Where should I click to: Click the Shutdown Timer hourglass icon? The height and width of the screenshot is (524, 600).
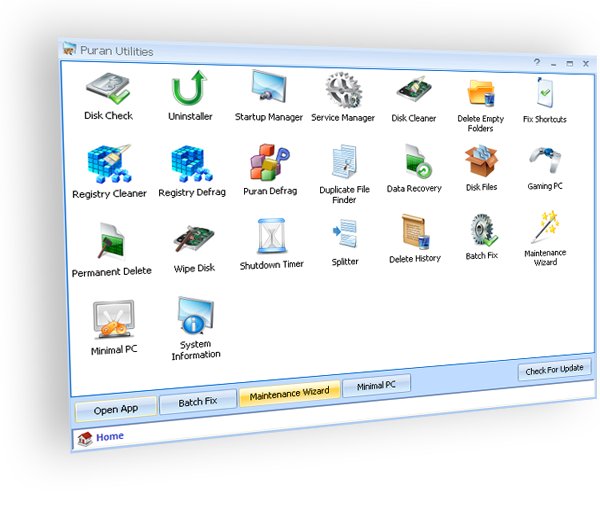click(271, 236)
